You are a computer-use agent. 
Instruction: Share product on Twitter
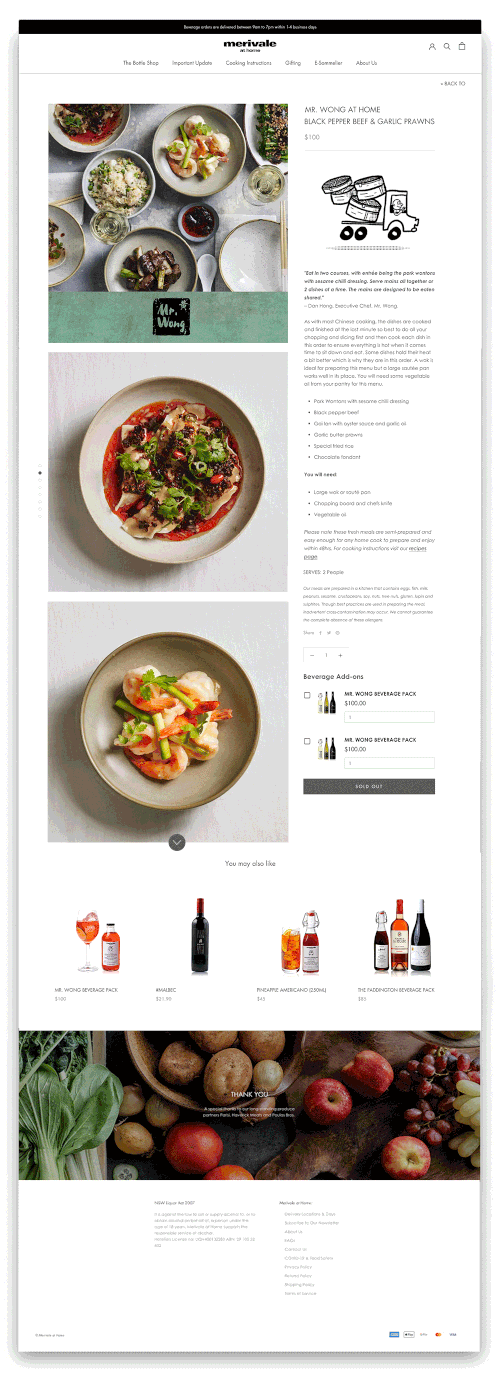[329, 633]
